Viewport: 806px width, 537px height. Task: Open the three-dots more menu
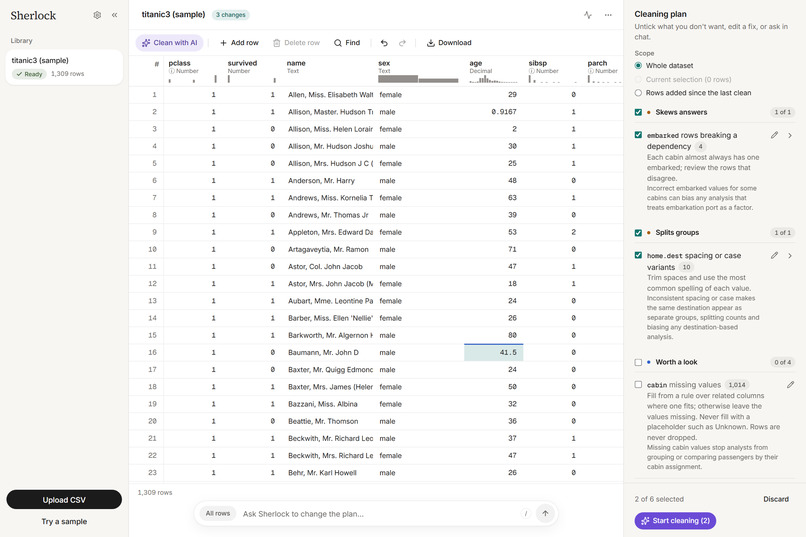point(608,15)
